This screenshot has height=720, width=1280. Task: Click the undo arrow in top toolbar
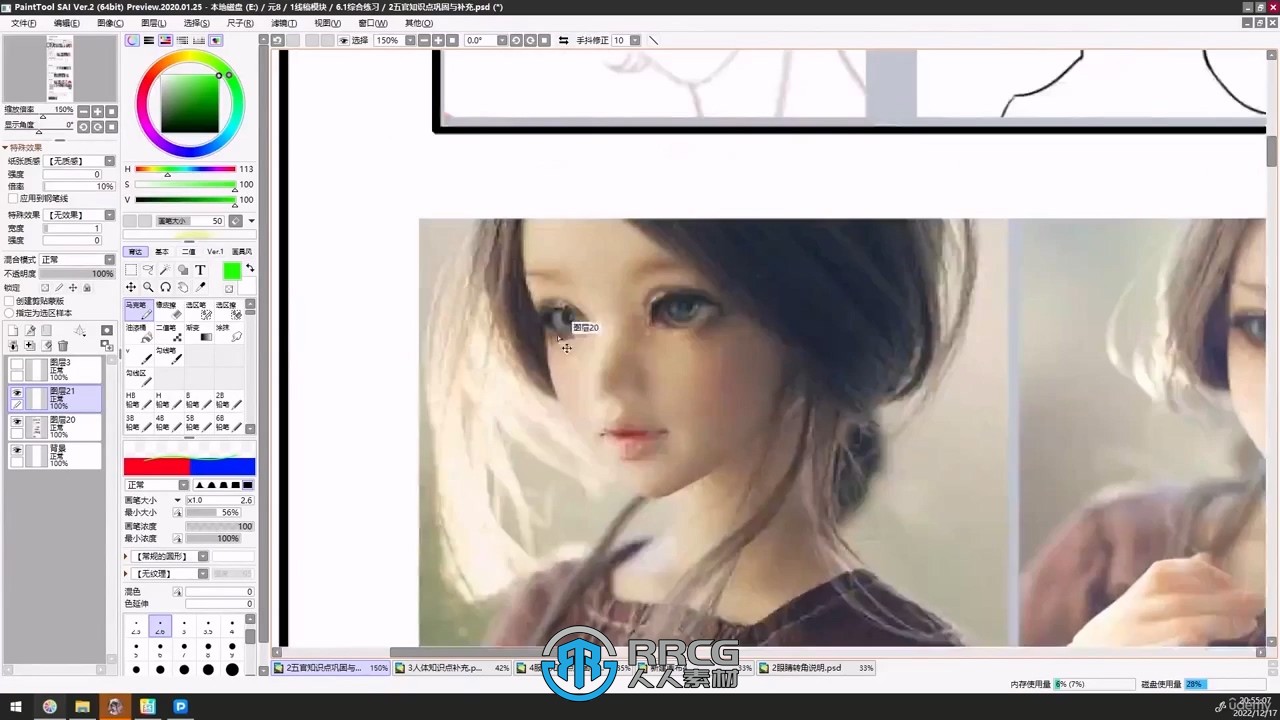(278, 41)
